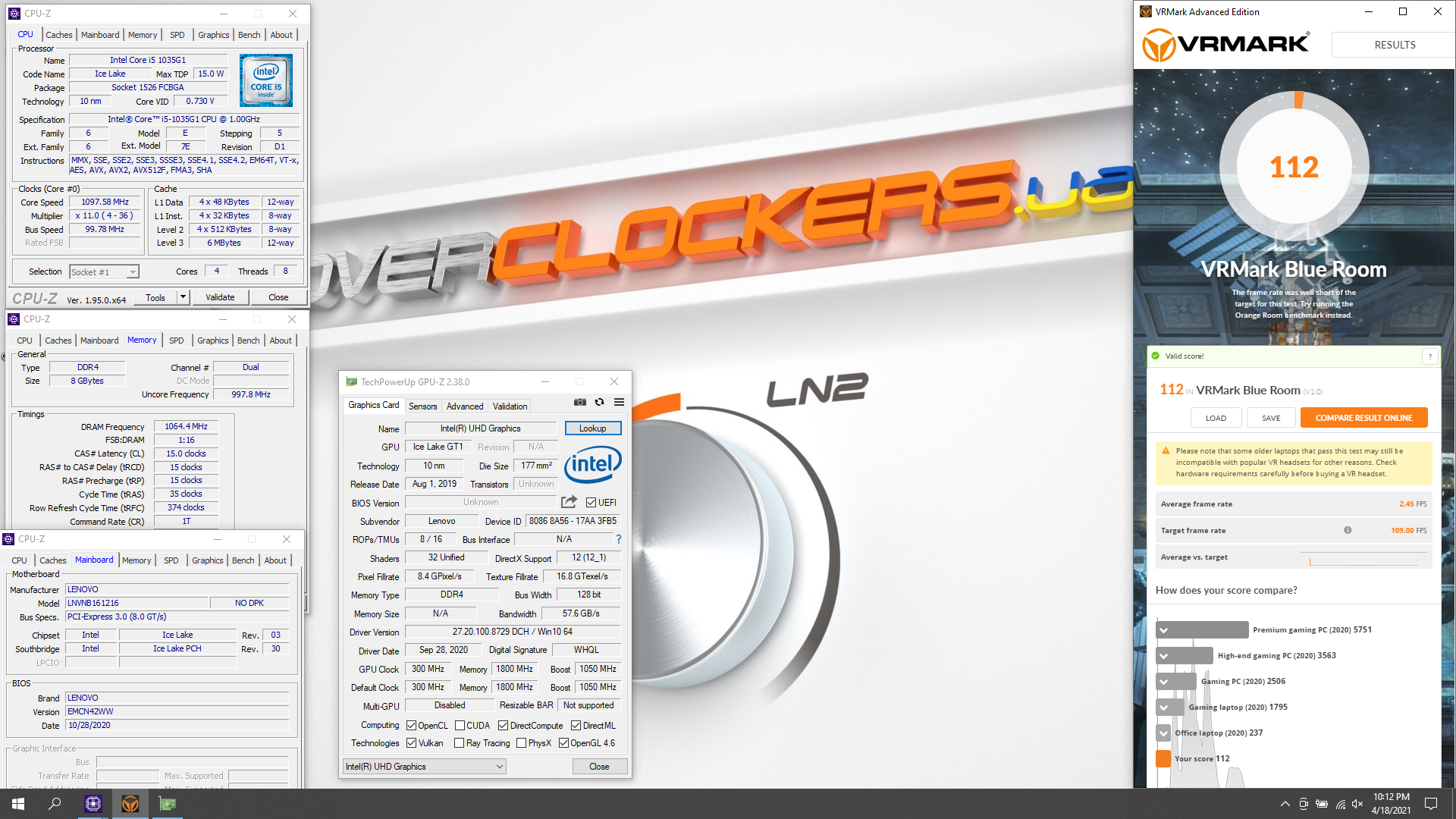This screenshot has height=819, width=1456.
Task: Expand the Gaming PC (2020) 2506 comparison
Action: pyautogui.click(x=1164, y=681)
